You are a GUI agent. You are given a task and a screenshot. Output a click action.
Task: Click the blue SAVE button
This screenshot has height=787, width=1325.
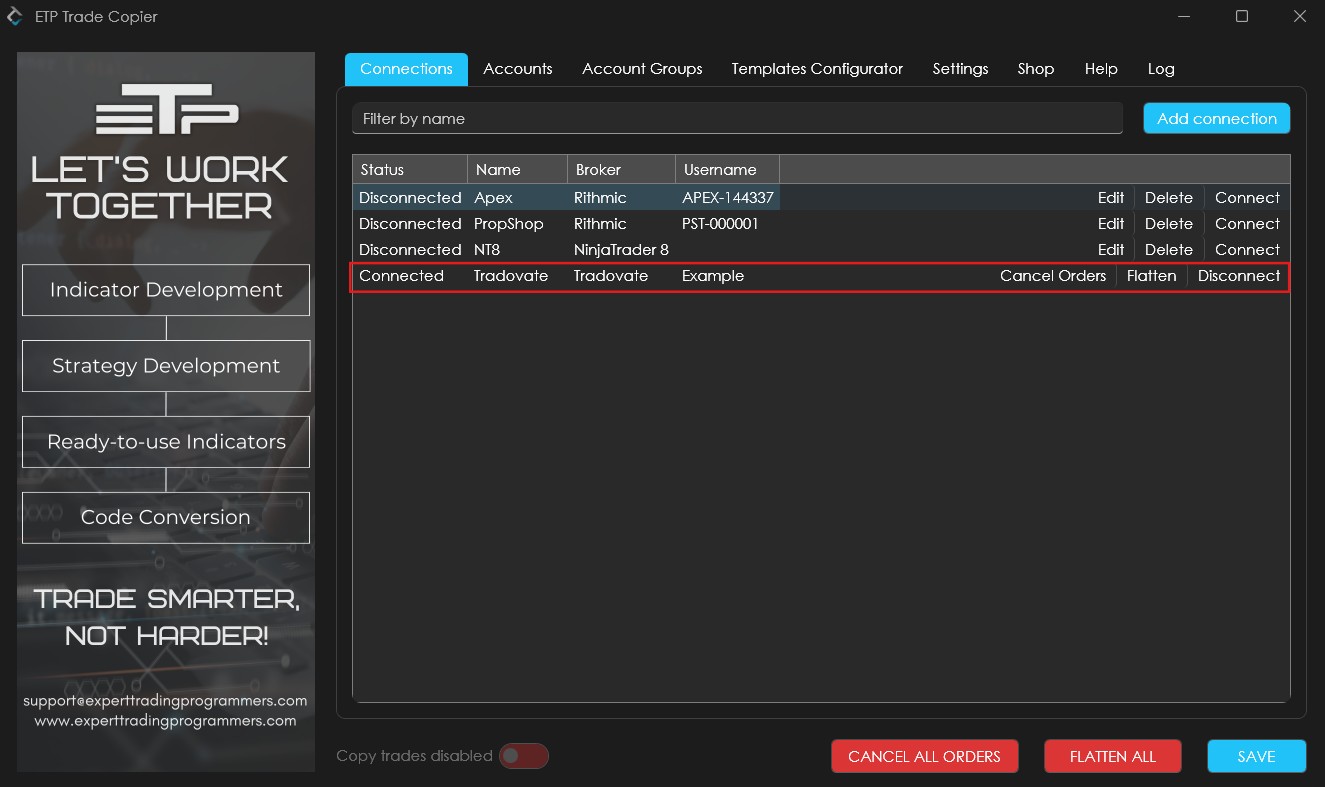pos(1256,756)
